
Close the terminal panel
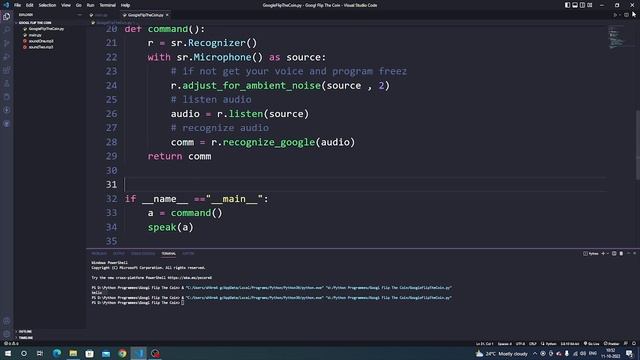pos(635,253)
